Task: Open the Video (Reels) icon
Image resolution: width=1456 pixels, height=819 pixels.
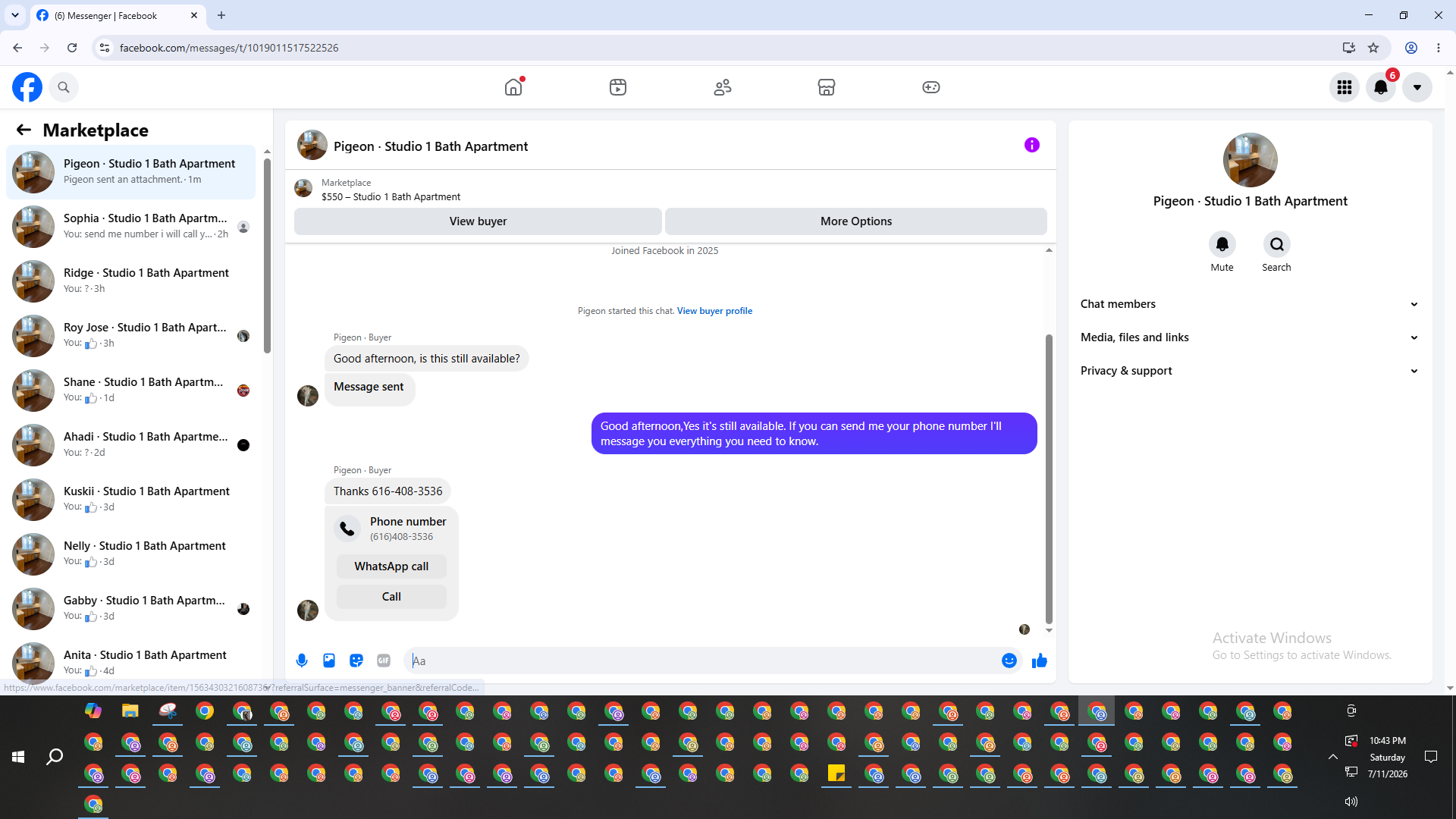Action: tap(618, 87)
